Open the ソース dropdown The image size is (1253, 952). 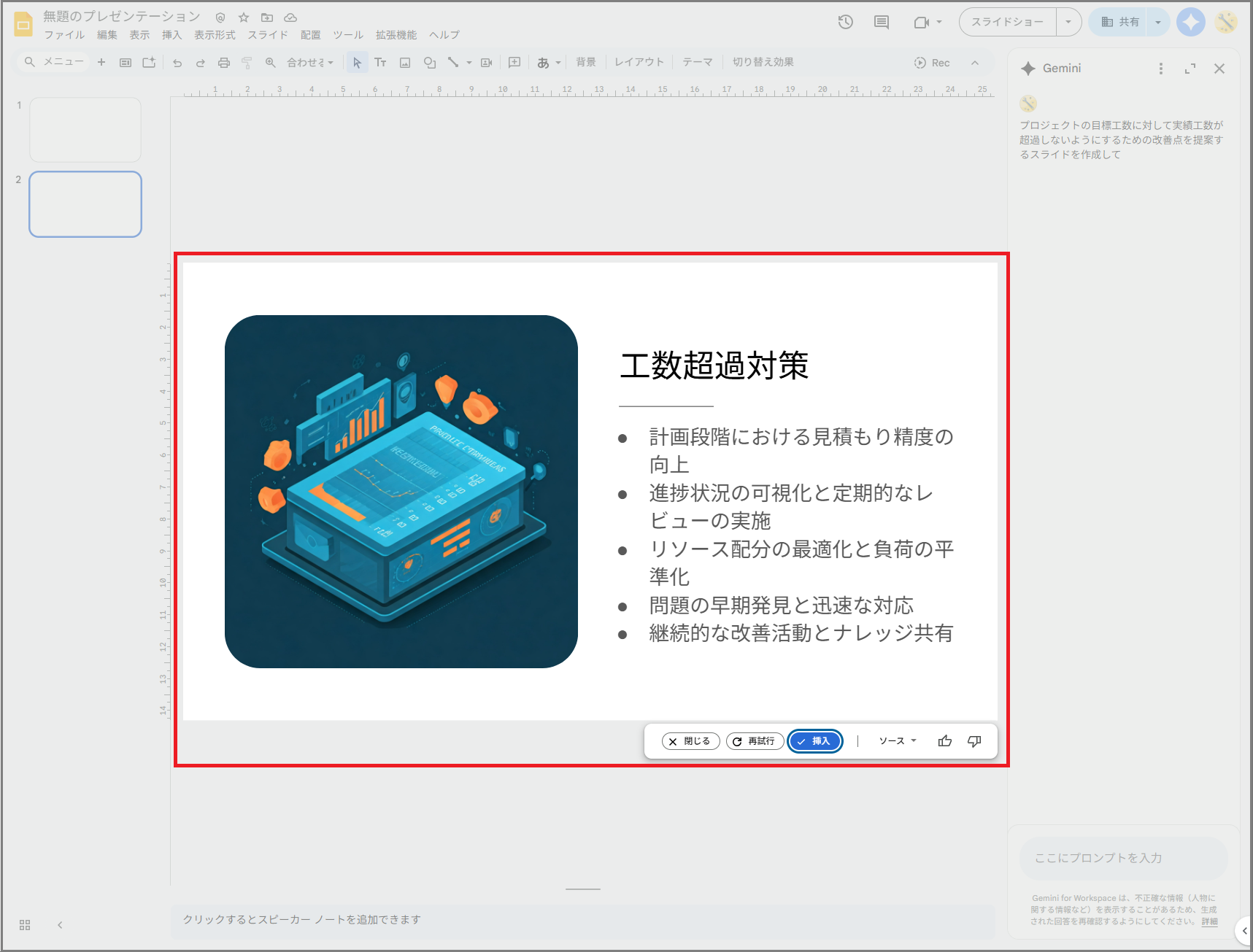click(898, 741)
